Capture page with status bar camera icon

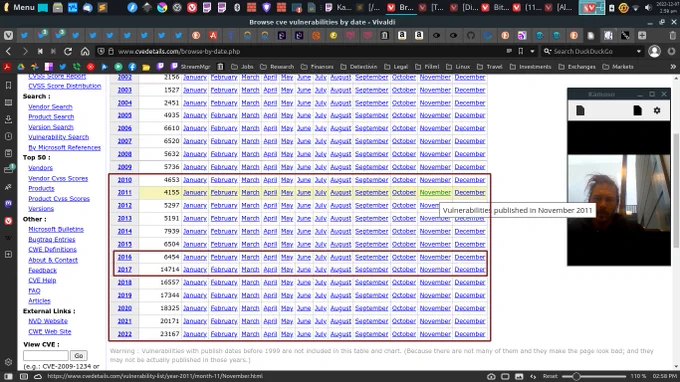[491, 376]
